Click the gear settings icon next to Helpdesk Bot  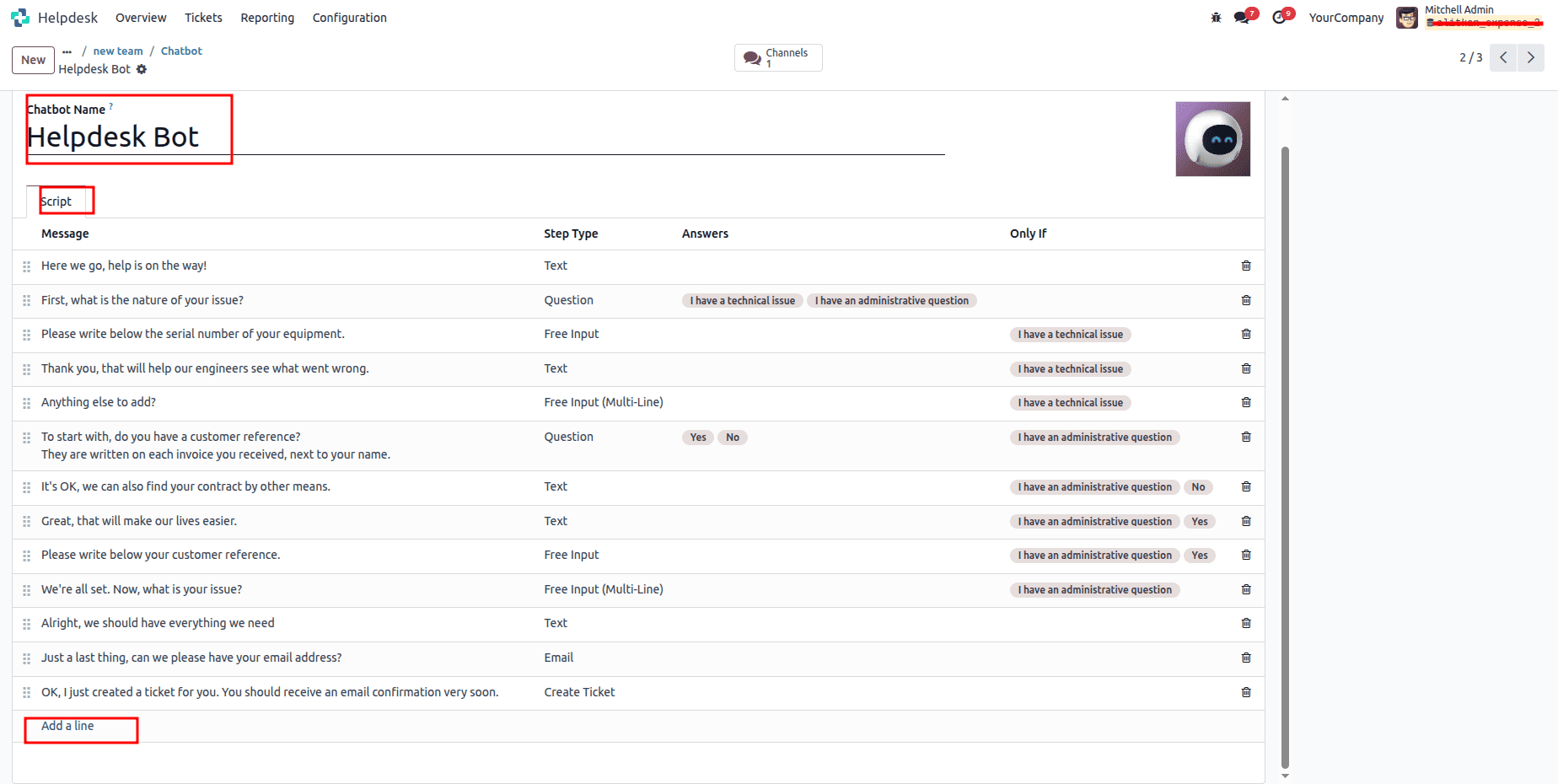pos(142,69)
